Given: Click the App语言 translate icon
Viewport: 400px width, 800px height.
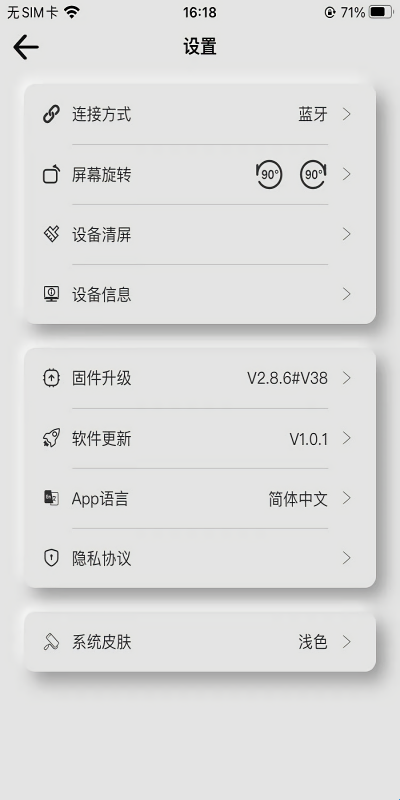Looking at the screenshot, I should 51,498.
